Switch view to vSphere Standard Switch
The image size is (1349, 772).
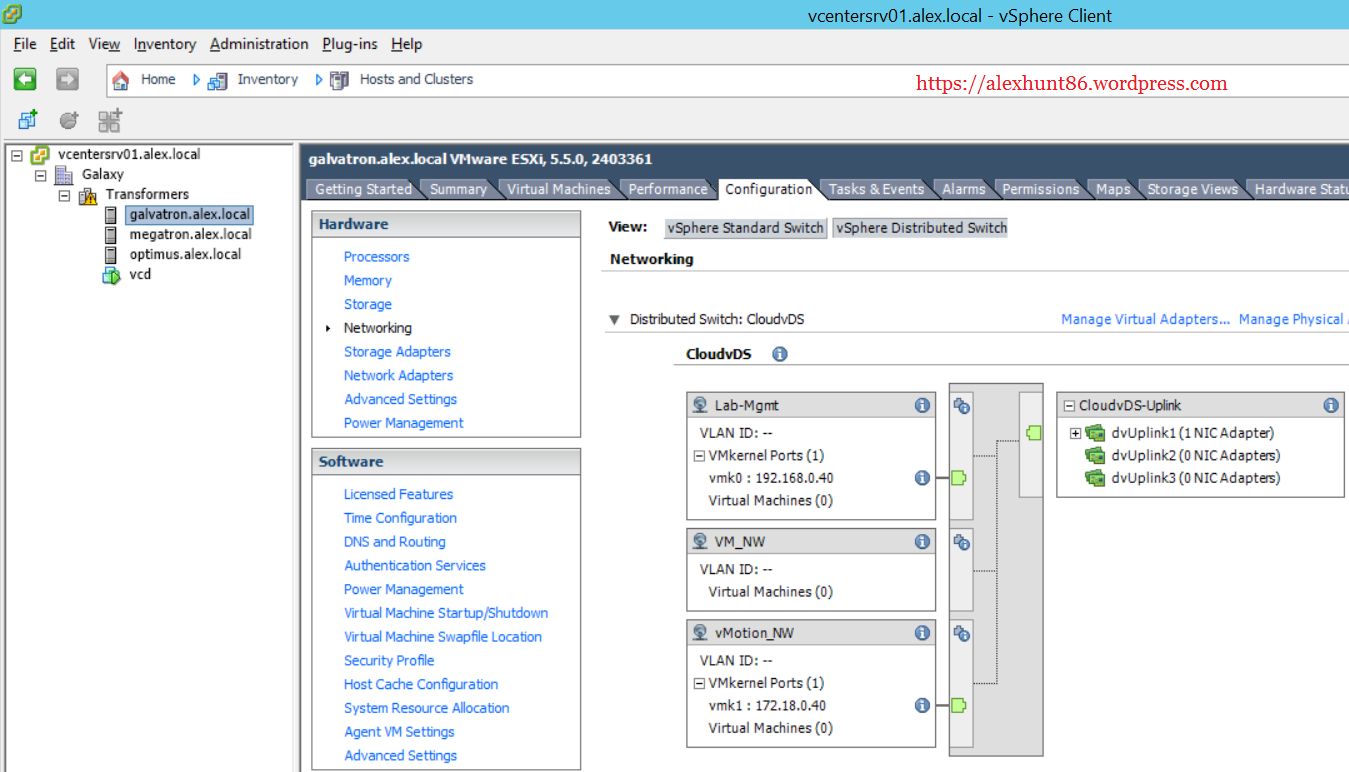tap(745, 228)
